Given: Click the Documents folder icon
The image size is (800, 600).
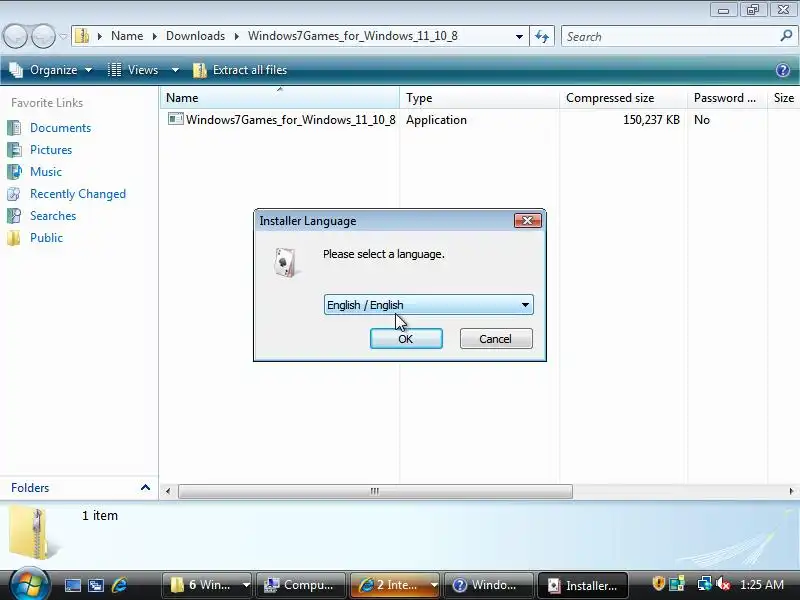Looking at the screenshot, I should coord(14,128).
